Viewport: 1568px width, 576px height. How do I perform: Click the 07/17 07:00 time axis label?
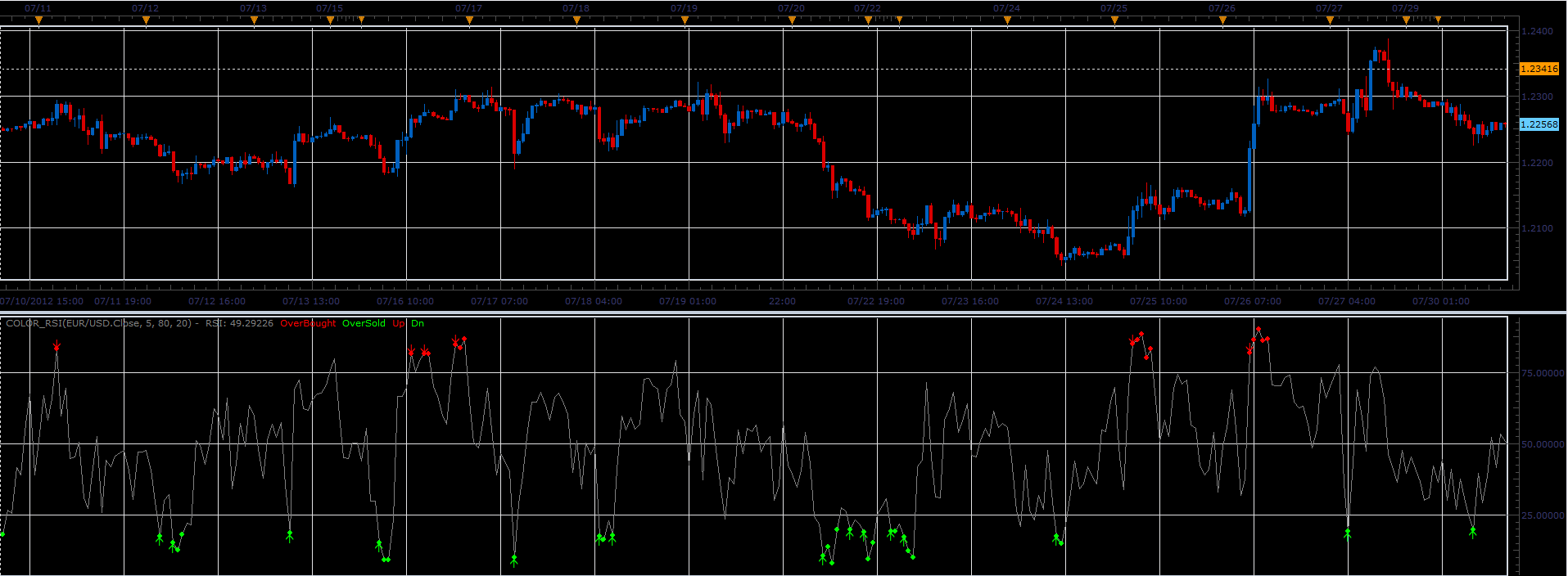tap(499, 301)
